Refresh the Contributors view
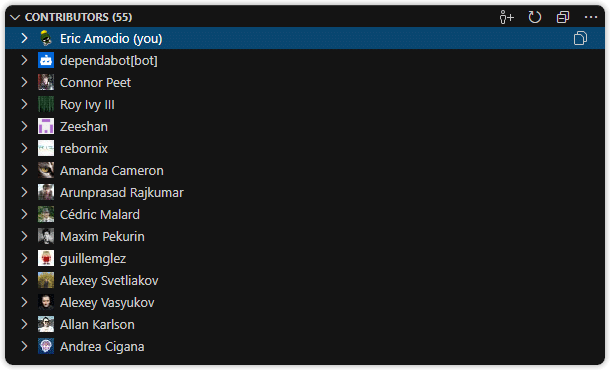Viewport: 610px width, 370px height. [x=535, y=17]
